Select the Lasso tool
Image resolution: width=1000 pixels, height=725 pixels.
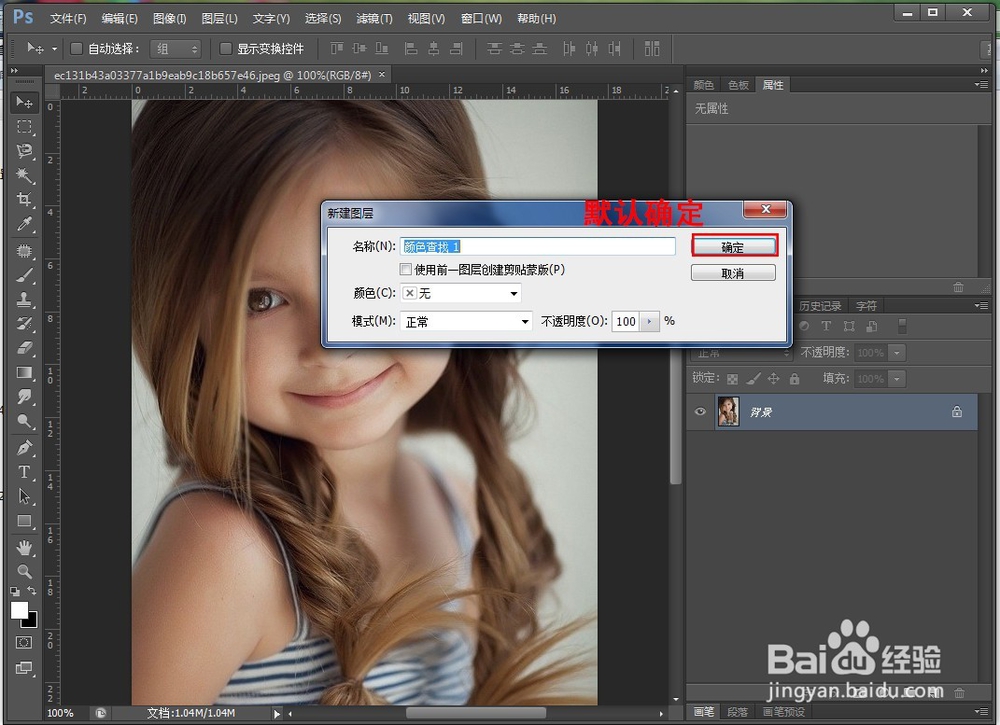coord(24,150)
